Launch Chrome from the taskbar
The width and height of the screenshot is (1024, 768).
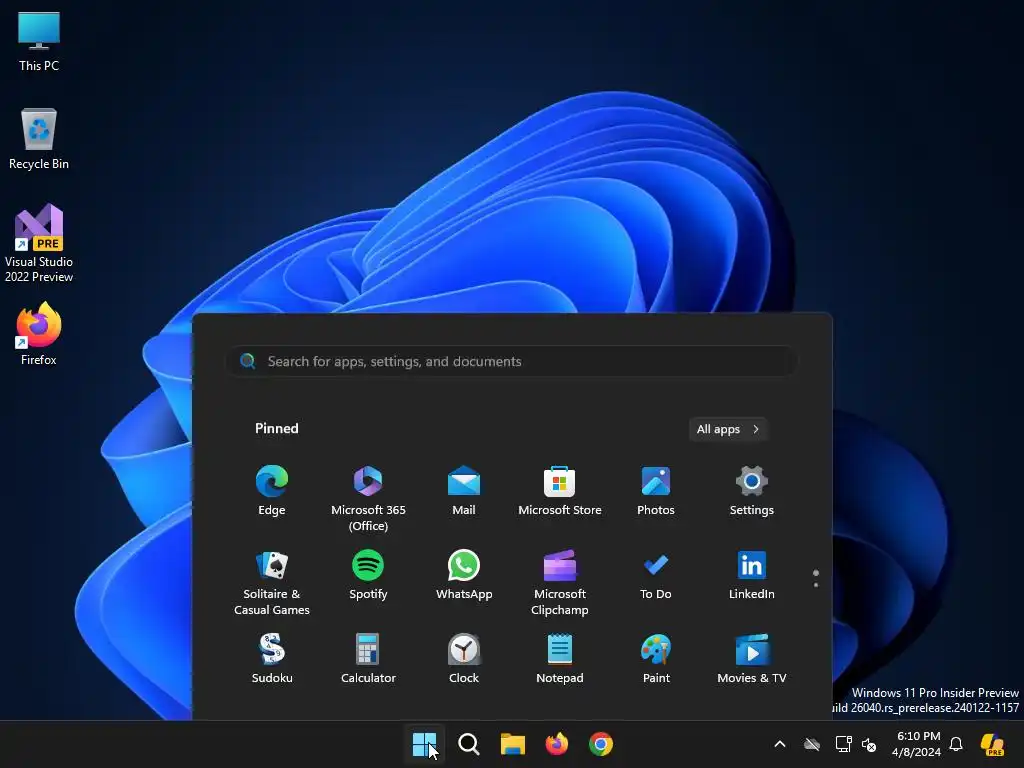(x=601, y=744)
